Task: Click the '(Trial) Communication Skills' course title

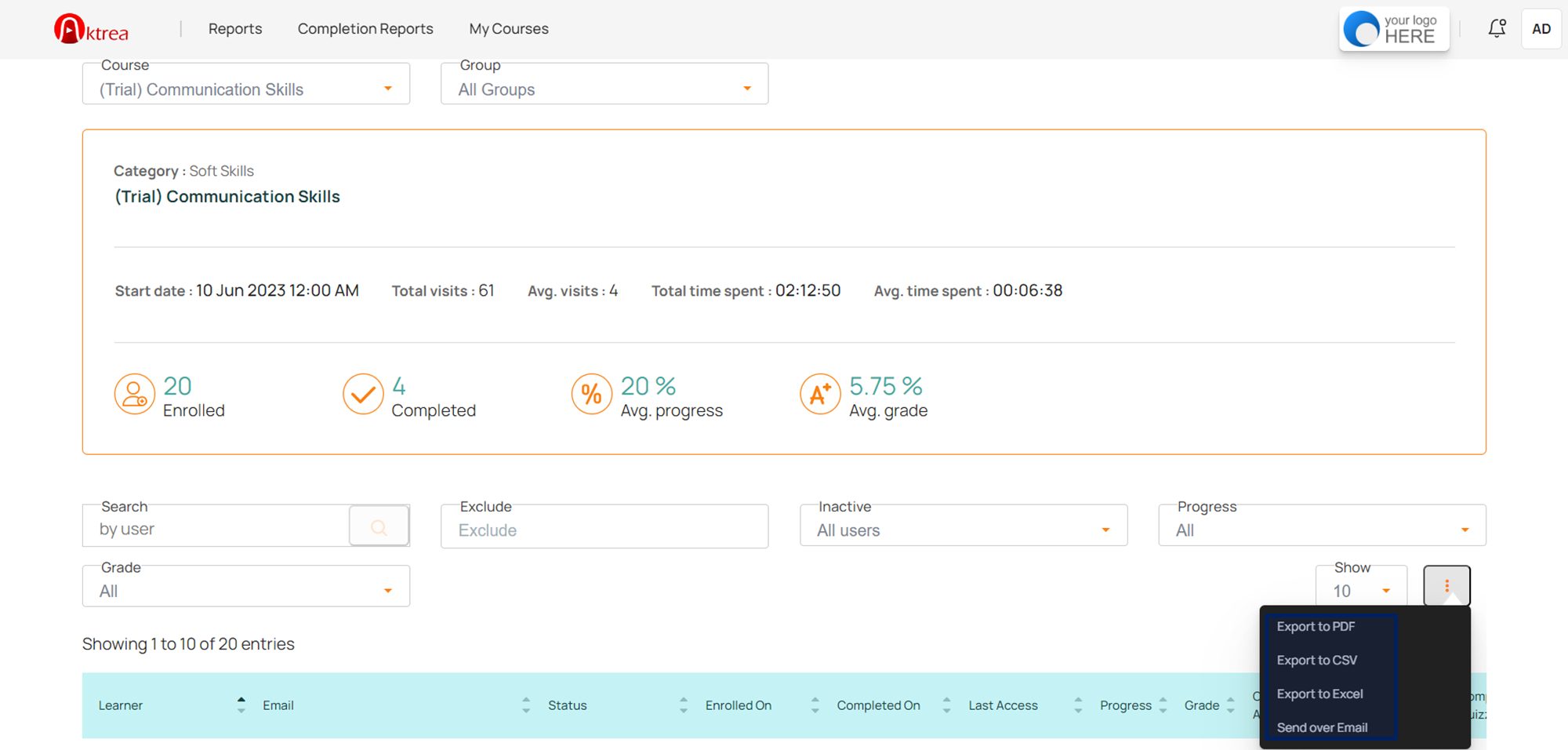Action: pos(227,197)
